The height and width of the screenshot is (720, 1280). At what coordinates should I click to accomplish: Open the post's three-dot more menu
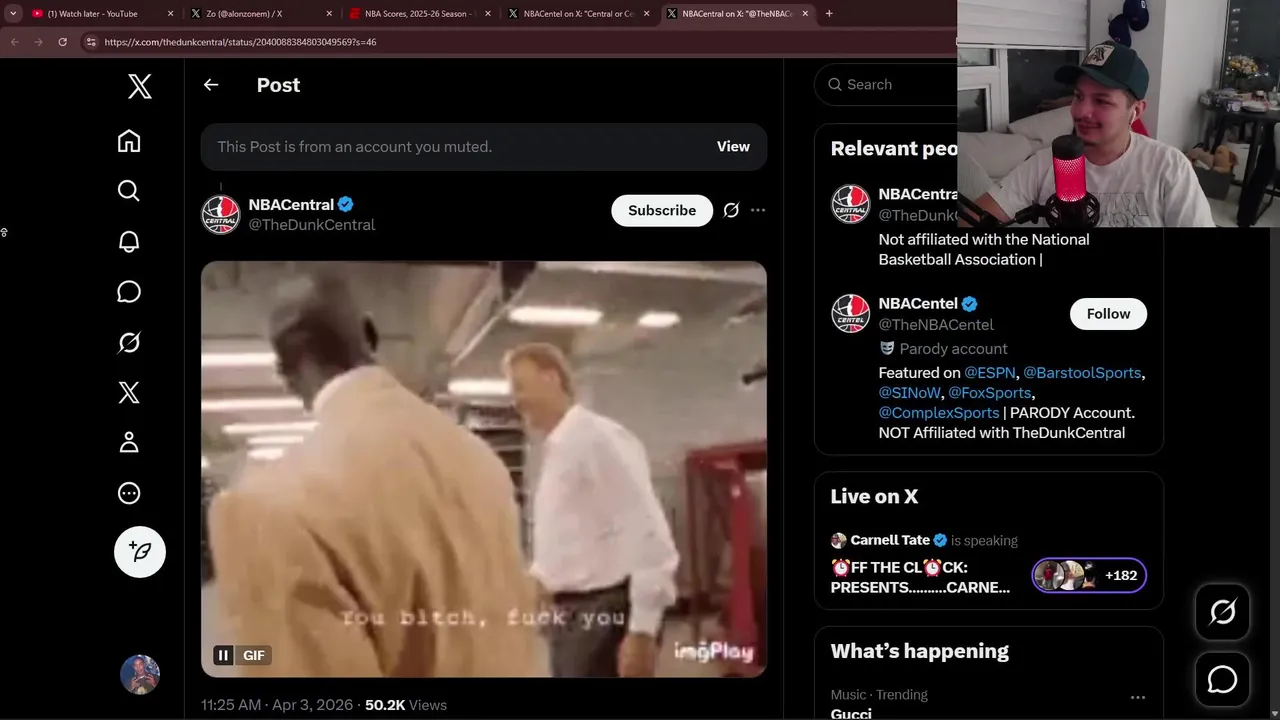[758, 210]
